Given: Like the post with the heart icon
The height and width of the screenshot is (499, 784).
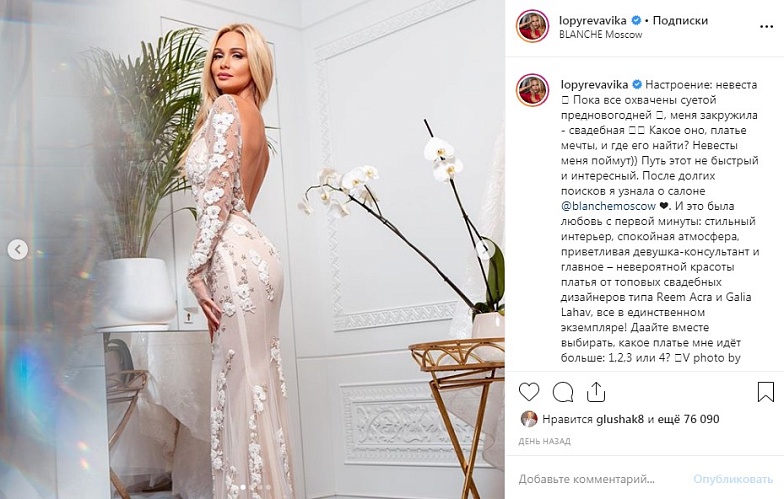Looking at the screenshot, I should coord(528,392).
